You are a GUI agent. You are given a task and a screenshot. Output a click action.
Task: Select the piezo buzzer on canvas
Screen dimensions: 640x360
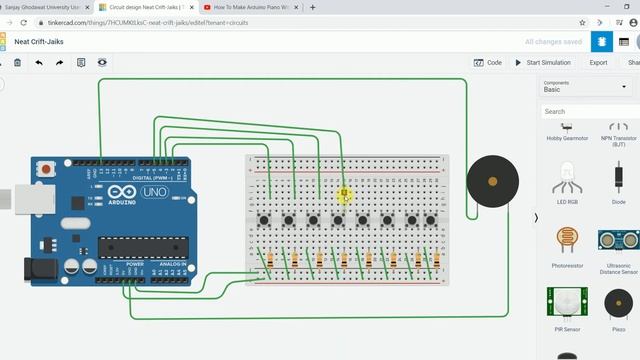pos(493,181)
